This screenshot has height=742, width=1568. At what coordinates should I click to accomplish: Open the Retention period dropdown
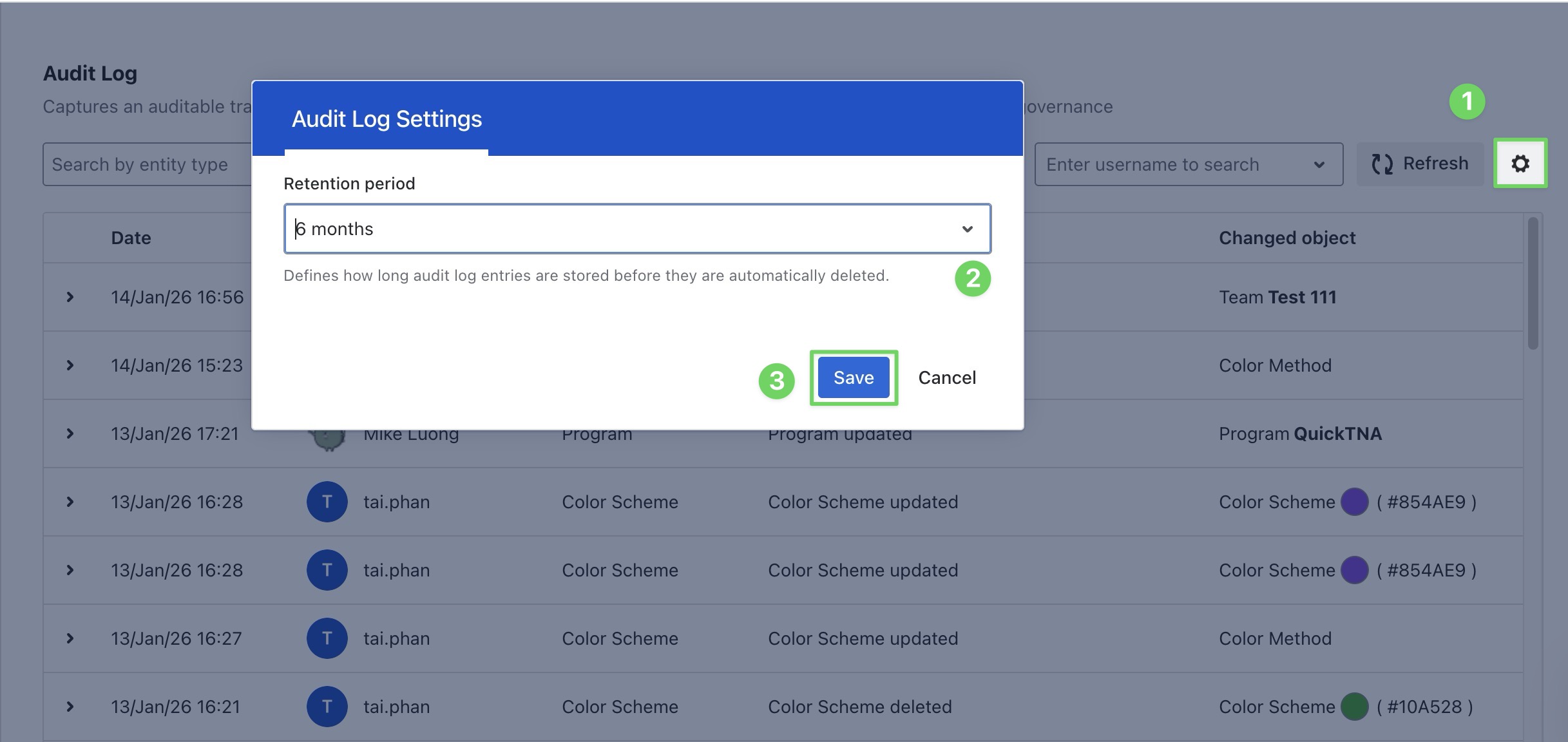pos(636,229)
